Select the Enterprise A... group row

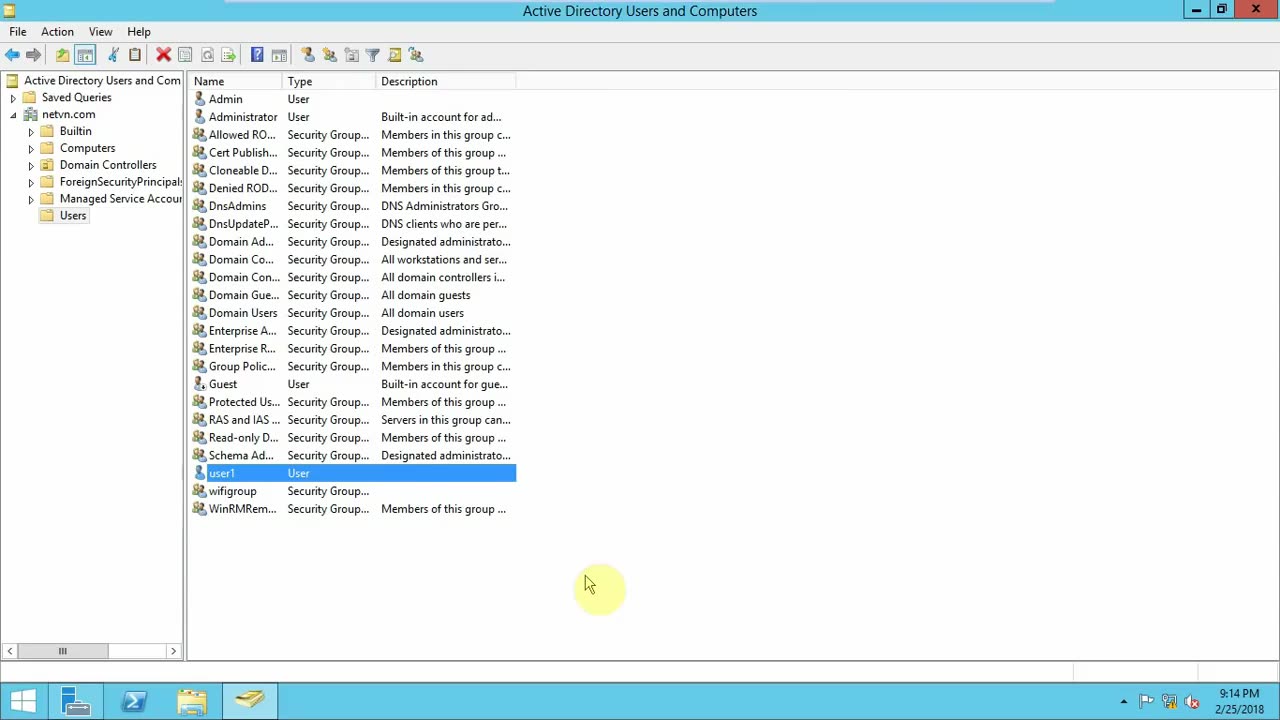(353, 331)
